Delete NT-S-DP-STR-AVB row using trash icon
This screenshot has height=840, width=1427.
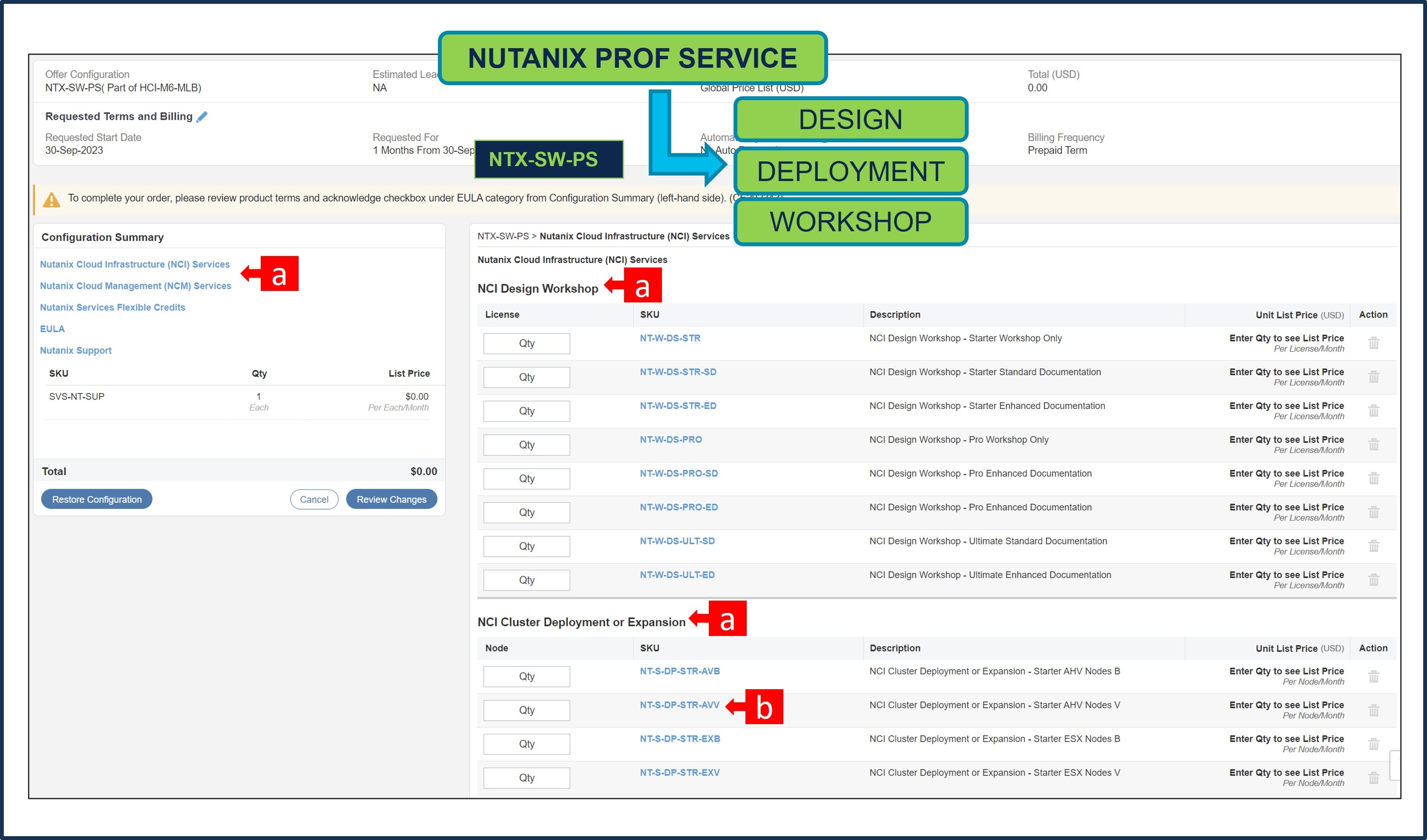1374,676
